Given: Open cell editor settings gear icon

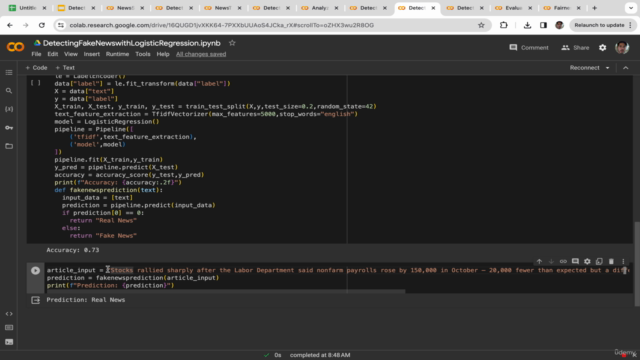Looking at the screenshot, I should [587, 261].
